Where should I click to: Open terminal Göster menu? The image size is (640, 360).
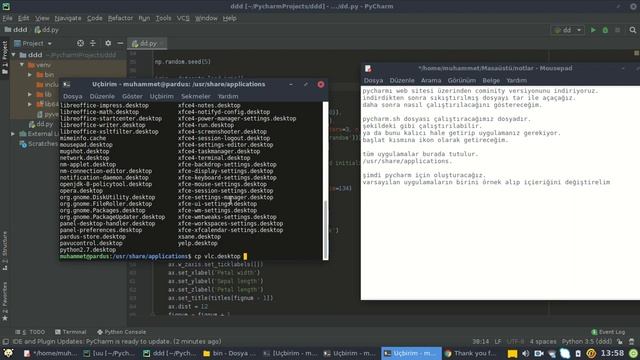tap(132, 96)
